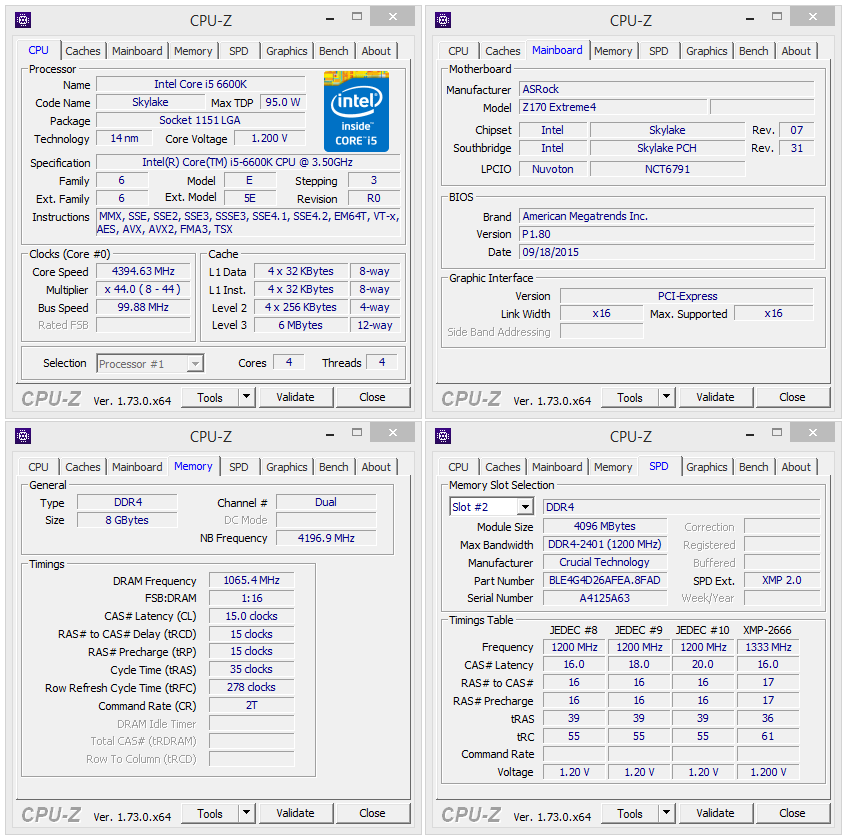Select Caches tab in Mainboard window
The height and width of the screenshot is (840, 846).
pos(502,51)
